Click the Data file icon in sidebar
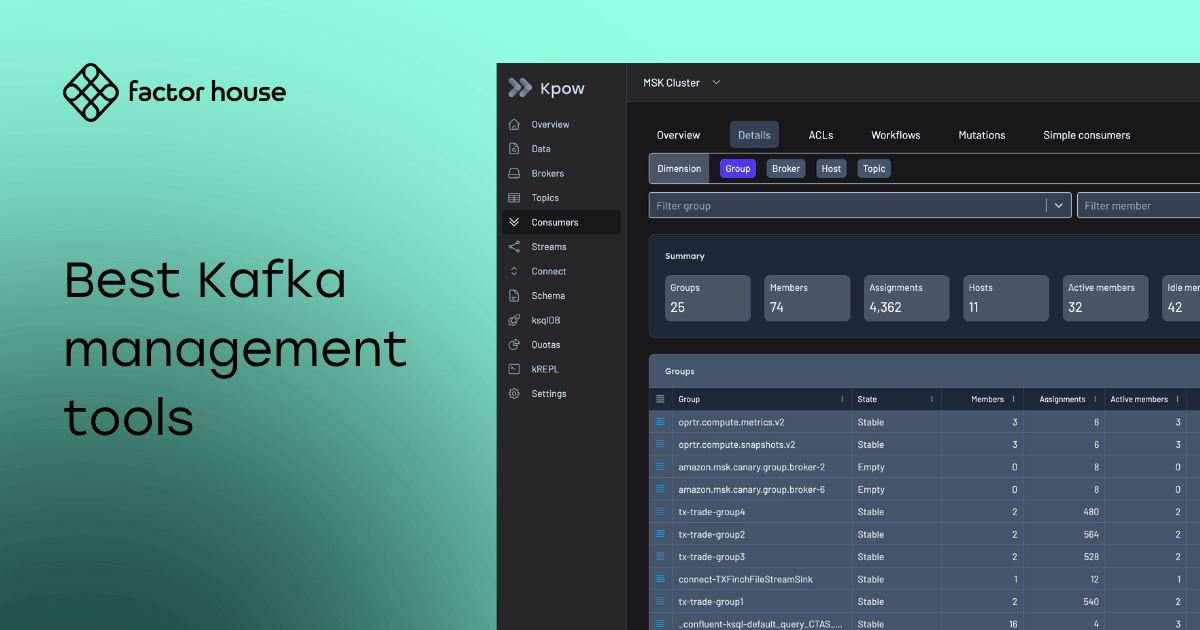Screen dimensions: 1200x630 (x=514, y=149)
